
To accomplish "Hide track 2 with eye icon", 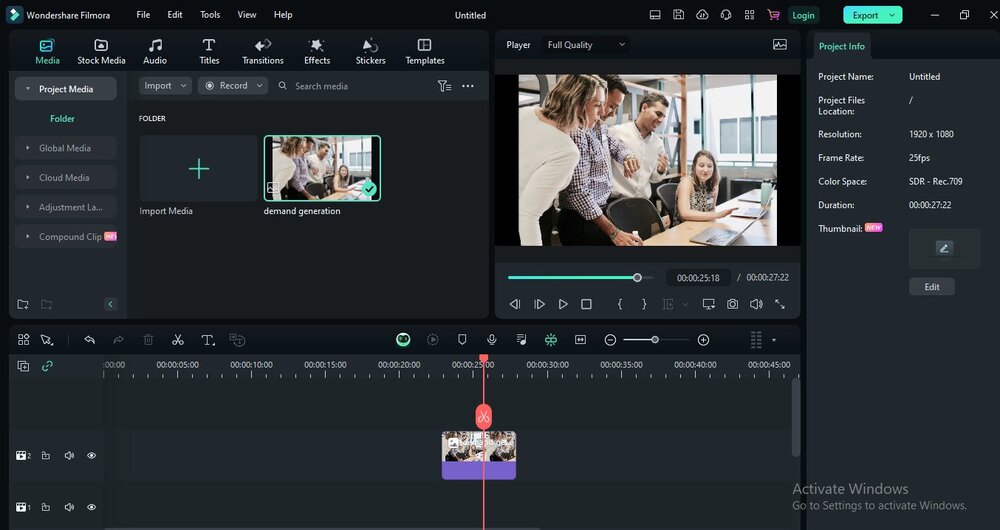I will click(x=92, y=455).
